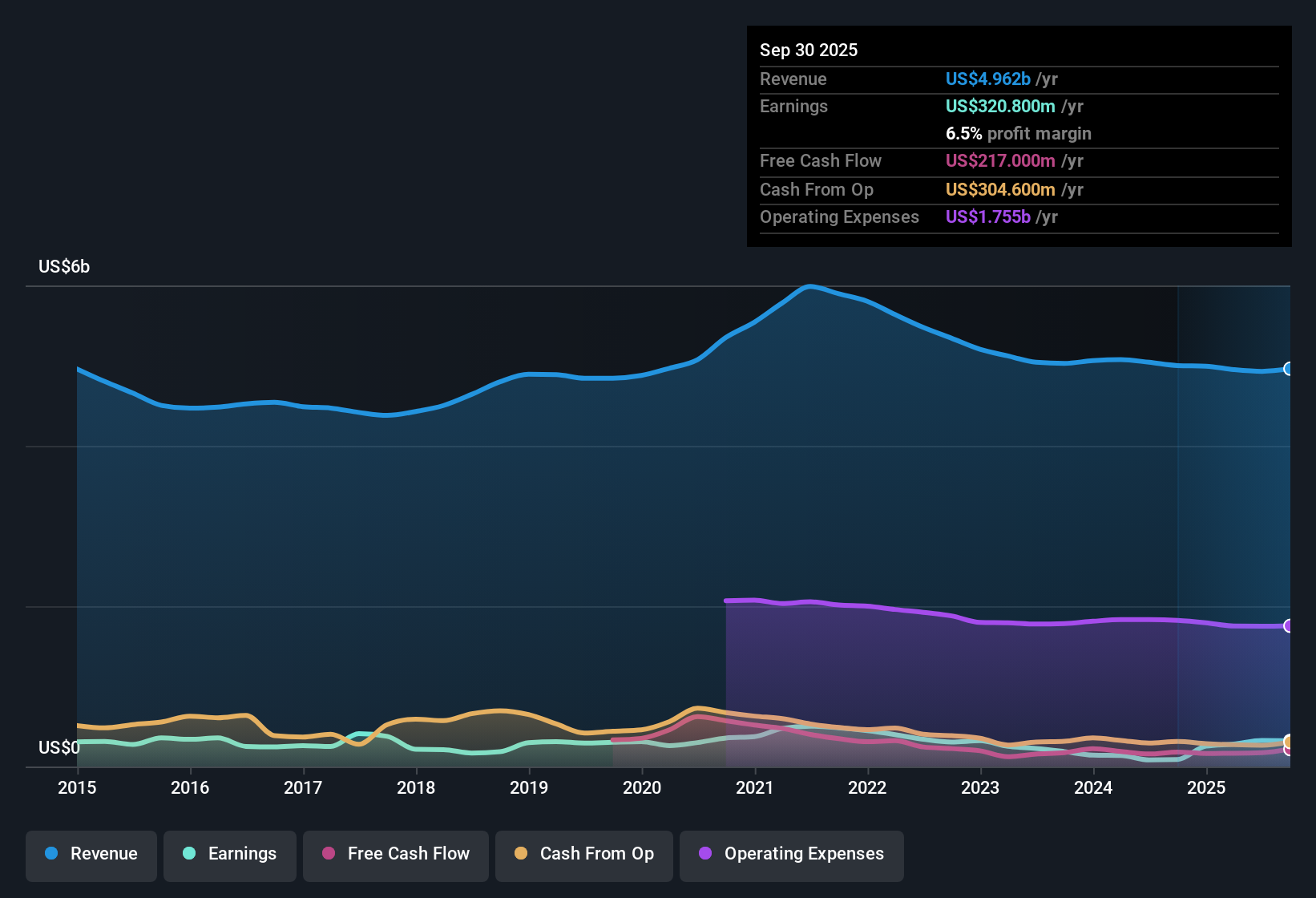Click the Cash From Op legend entry
1316x898 pixels.
(583, 855)
